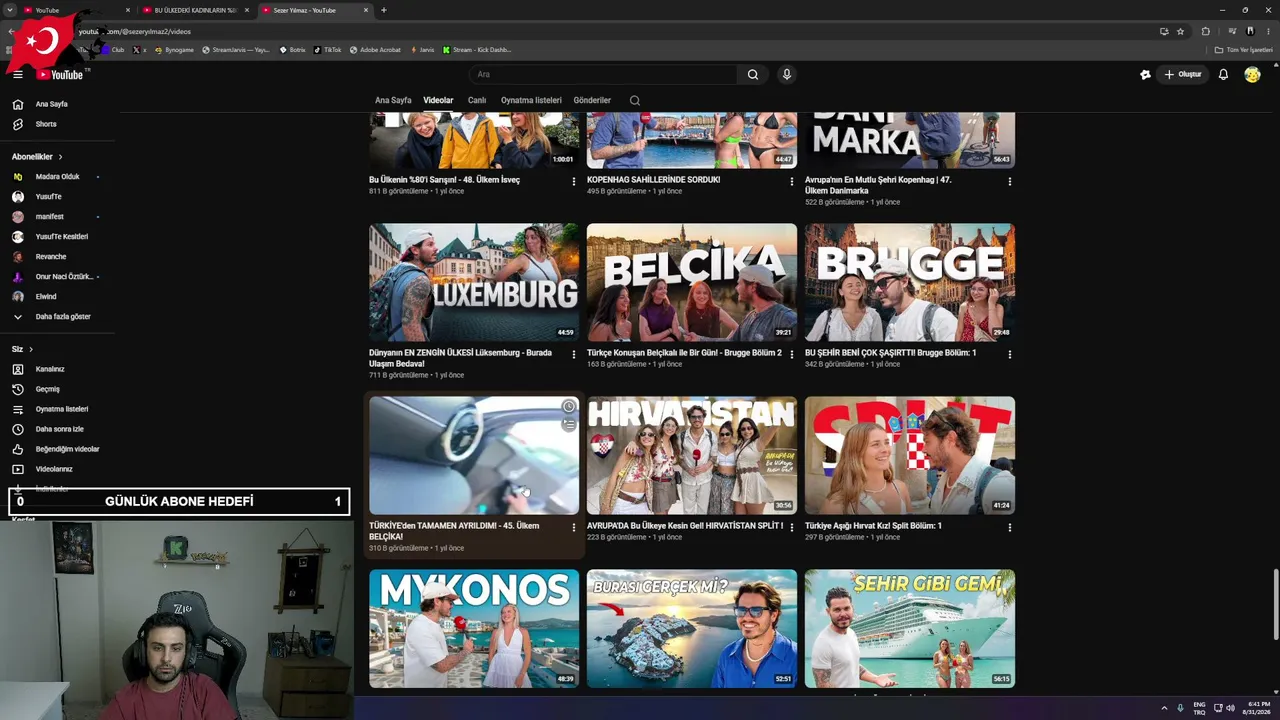Open options for Türkiye Aşığı Hırvat Kız video
The width and height of the screenshot is (1280, 720).
coord(1010,527)
